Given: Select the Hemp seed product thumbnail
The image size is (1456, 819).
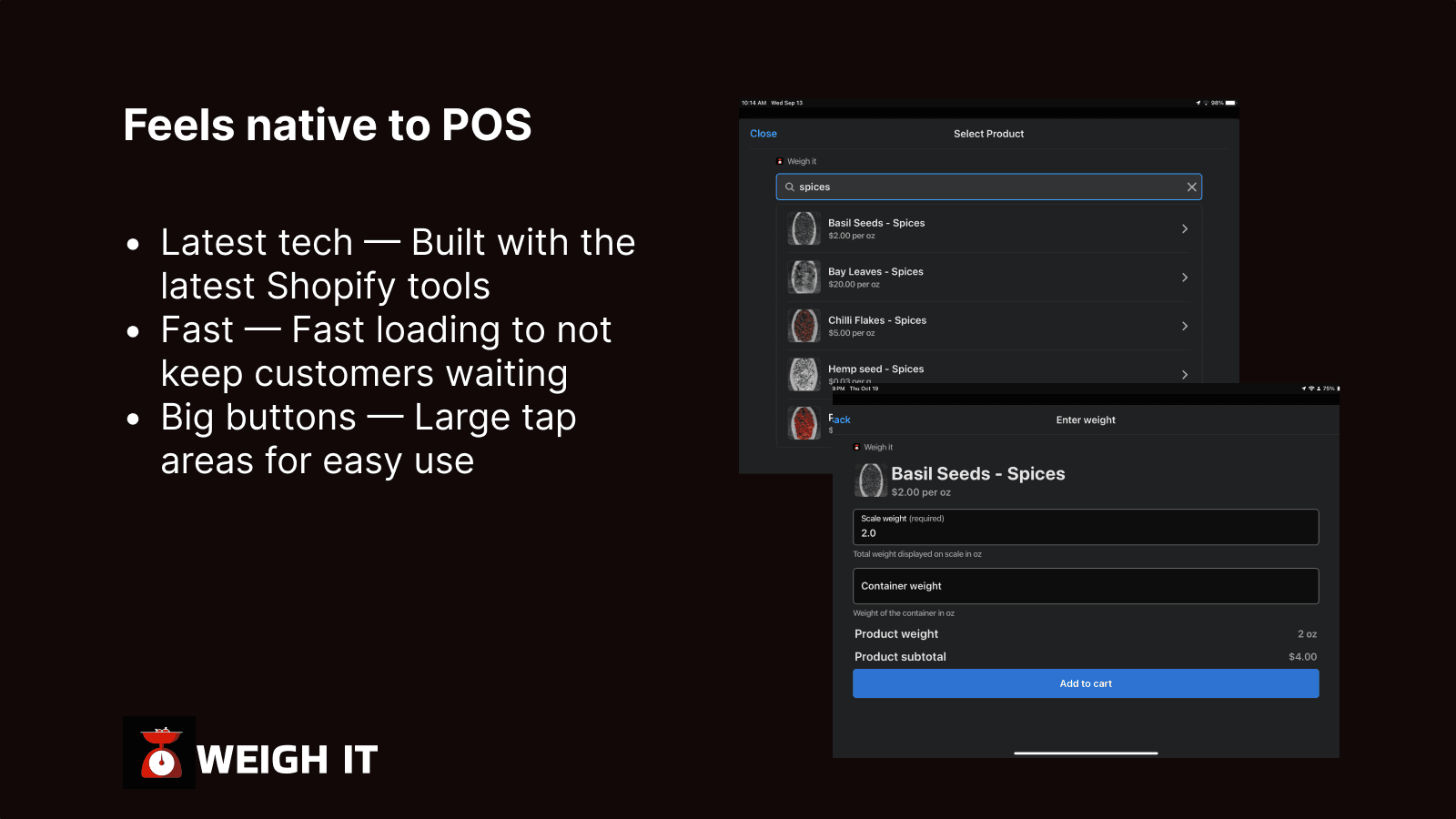Looking at the screenshot, I should (804, 374).
